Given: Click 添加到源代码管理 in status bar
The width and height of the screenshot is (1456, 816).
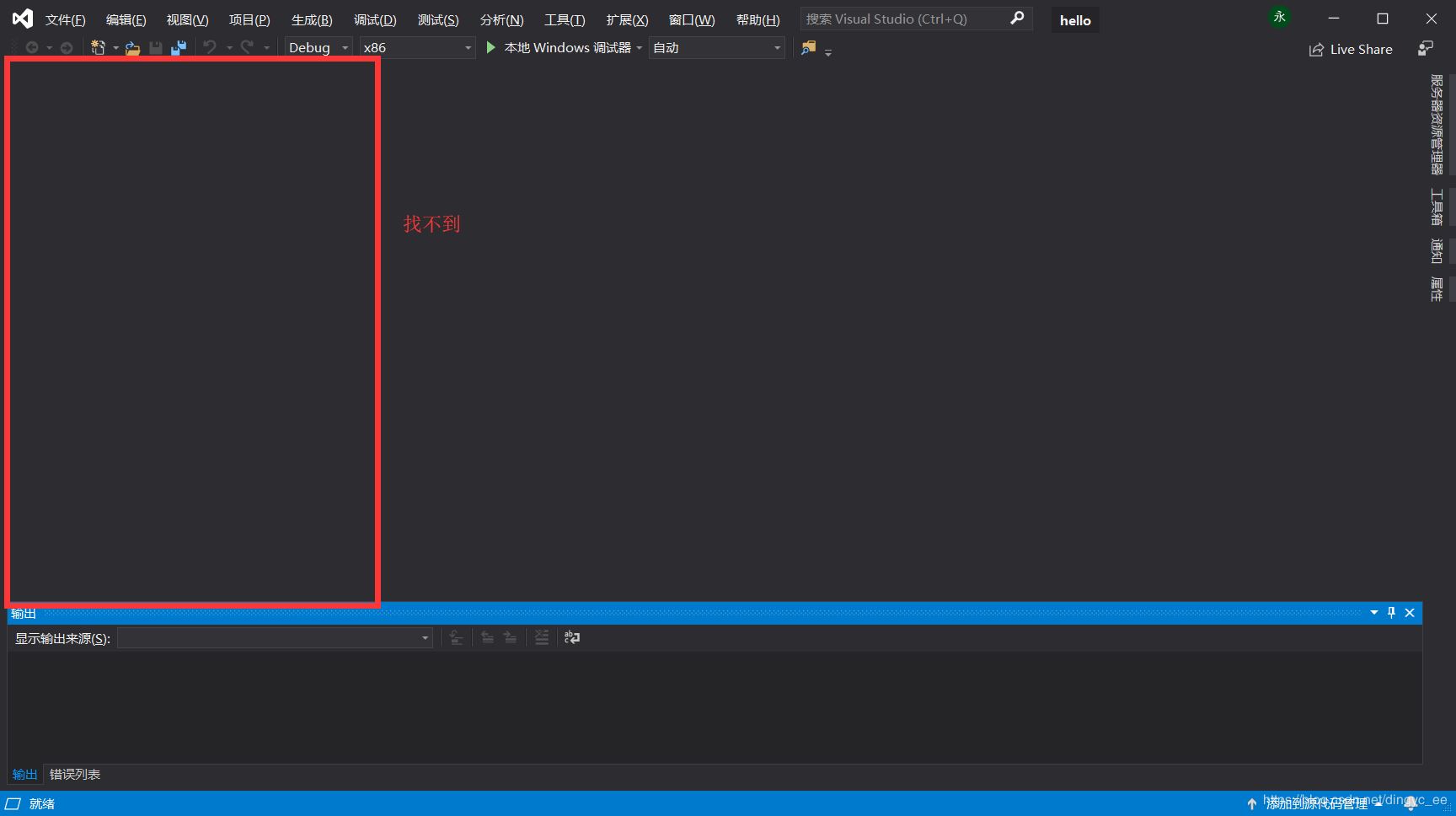Looking at the screenshot, I should pos(1317,804).
